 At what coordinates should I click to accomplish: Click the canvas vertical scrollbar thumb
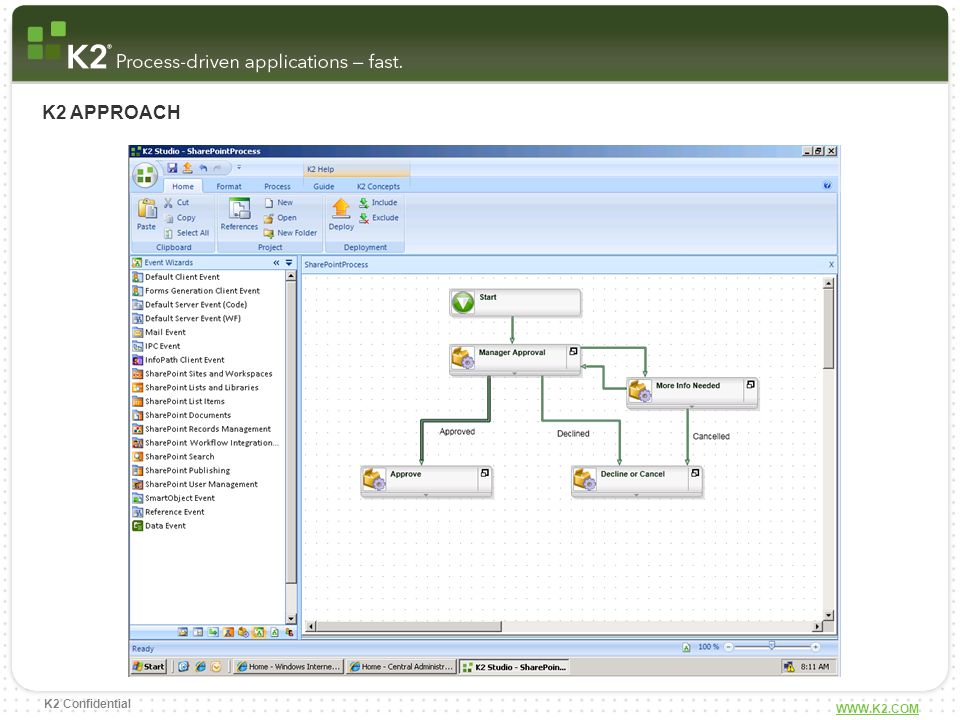tap(828, 329)
